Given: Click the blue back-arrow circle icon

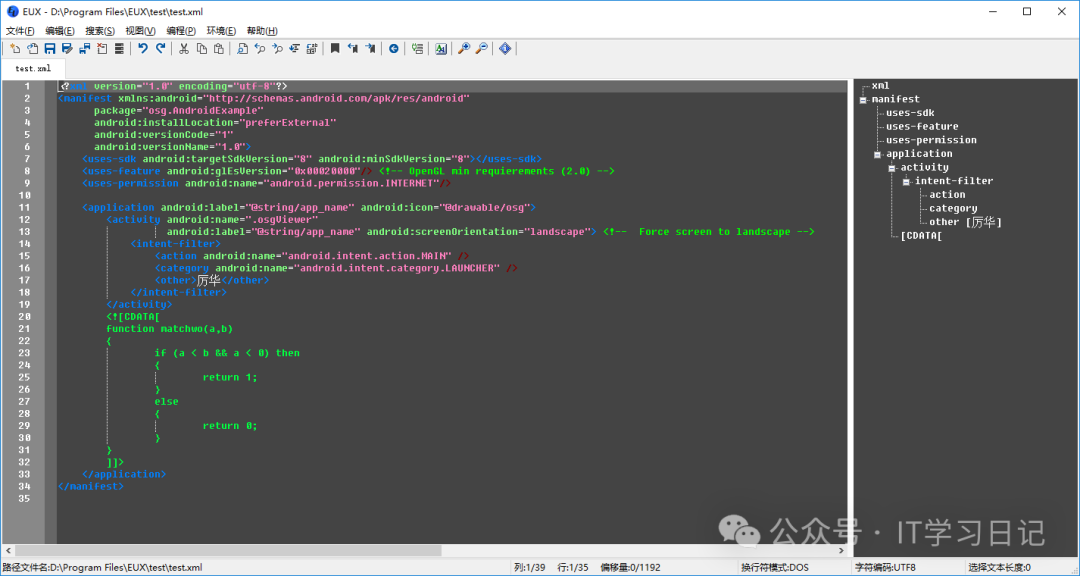Looking at the screenshot, I should coord(393,48).
